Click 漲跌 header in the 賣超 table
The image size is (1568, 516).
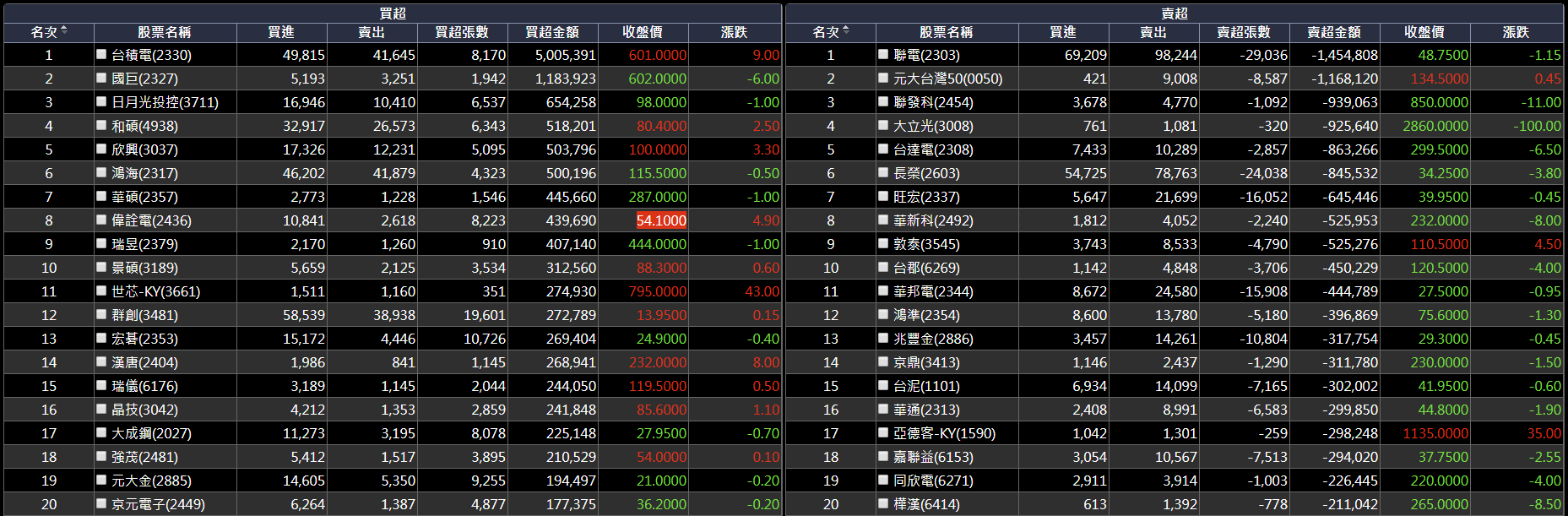pos(1516,32)
